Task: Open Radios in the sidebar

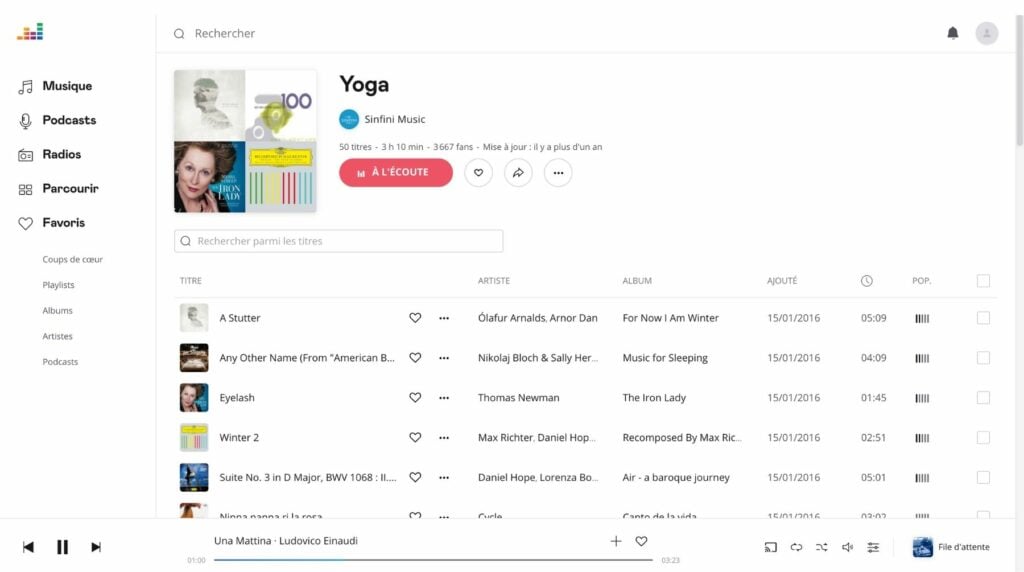Action: click(50, 155)
